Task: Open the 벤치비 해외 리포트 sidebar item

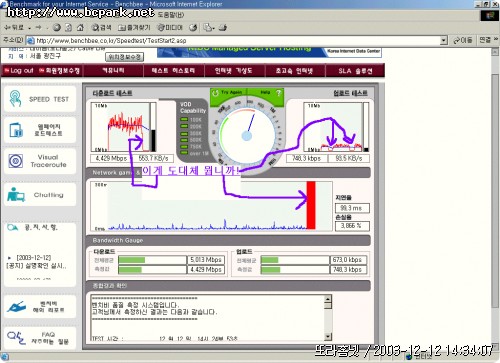Action: pos(40,307)
